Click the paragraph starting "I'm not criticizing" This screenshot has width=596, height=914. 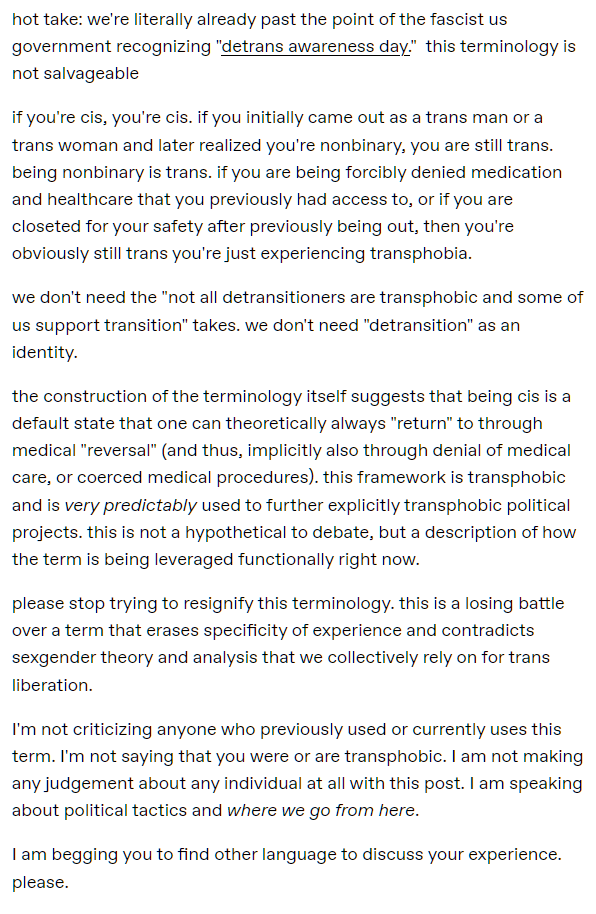pyautogui.click(x=297, y=770)
